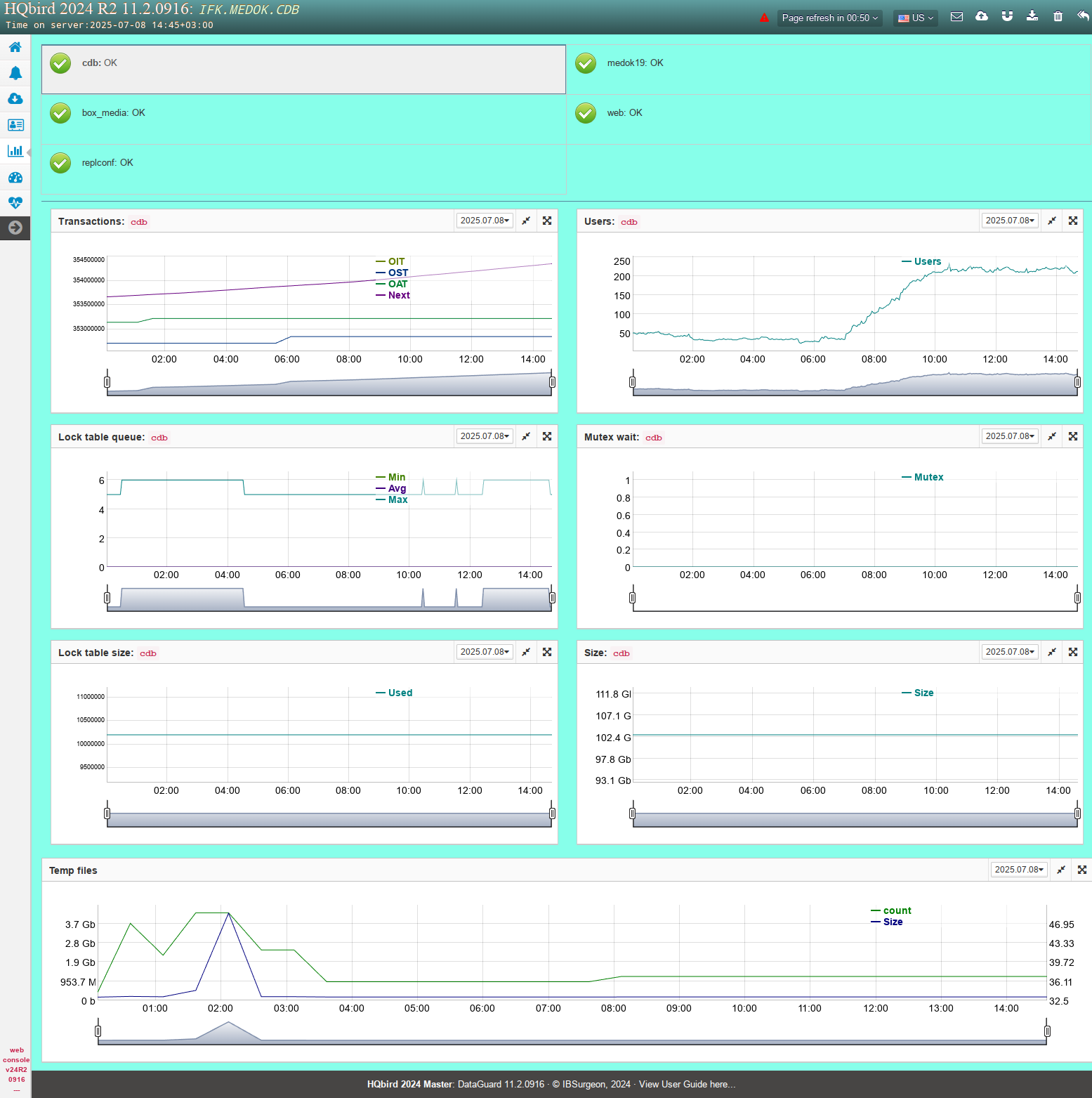Click left range handle of Users chart
1092x1098 pixels.
click(632, 382)
